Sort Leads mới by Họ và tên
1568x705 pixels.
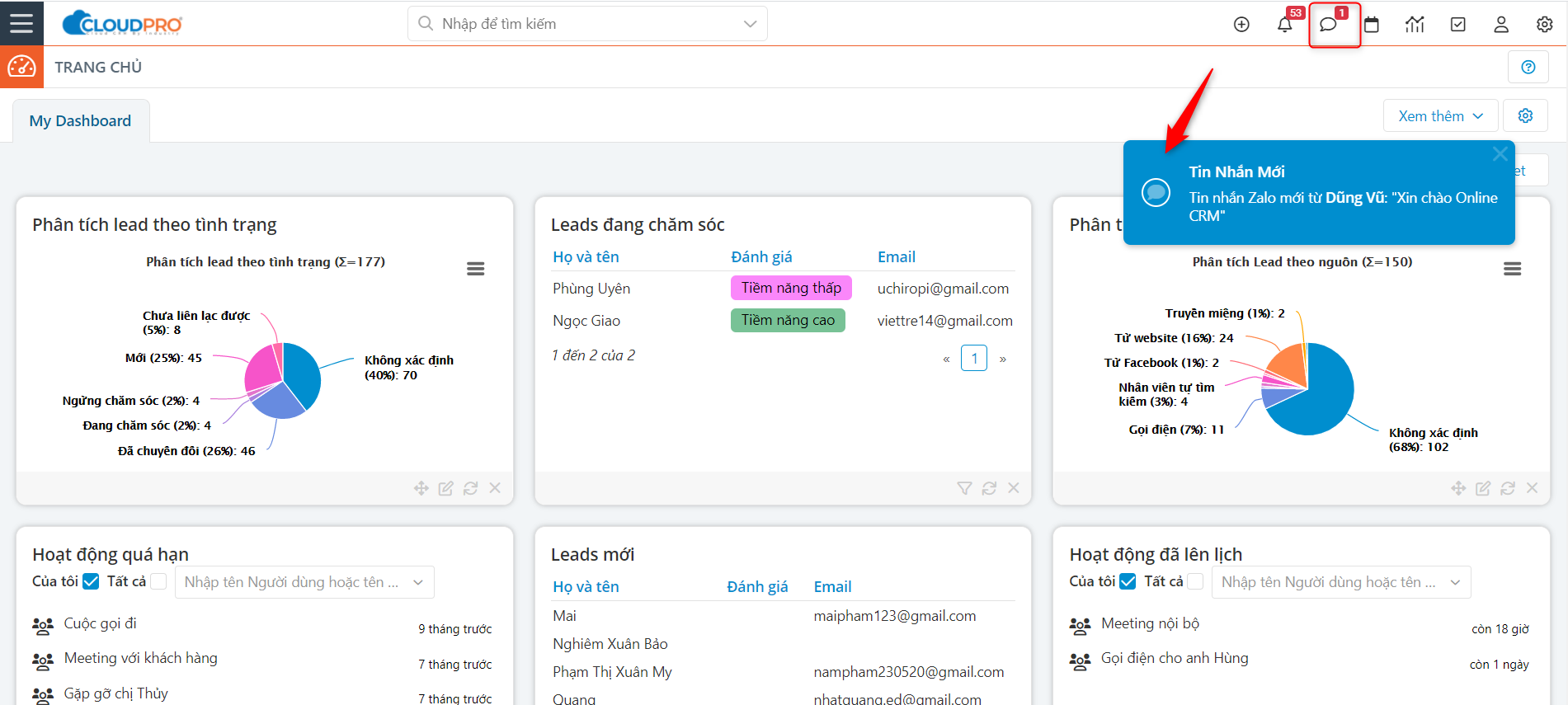coord(586,586)
